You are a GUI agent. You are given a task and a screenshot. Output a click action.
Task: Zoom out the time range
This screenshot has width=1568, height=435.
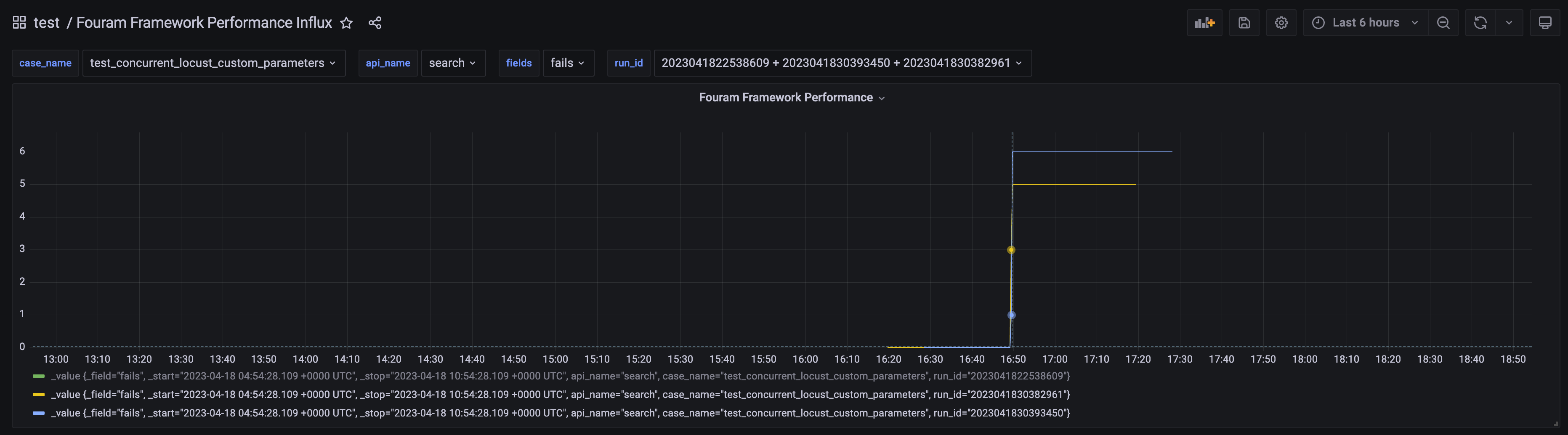pos(1443,23)
